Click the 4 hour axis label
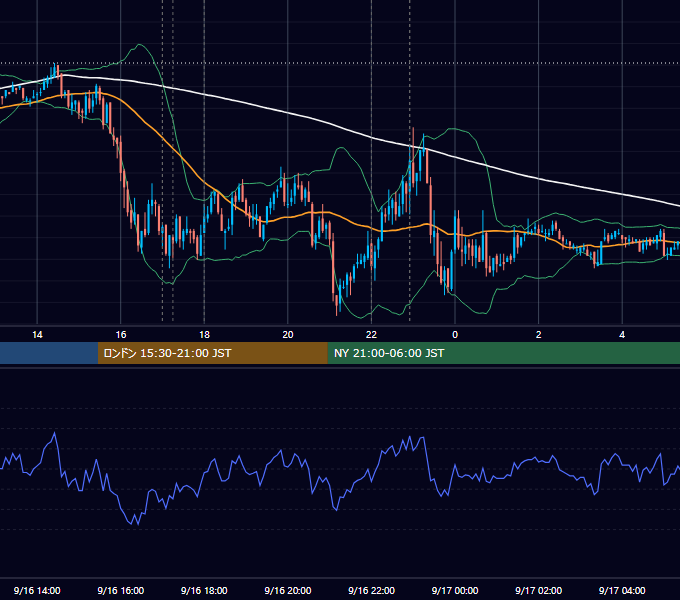This screenshot has width=680, height=600. (622, 335)
